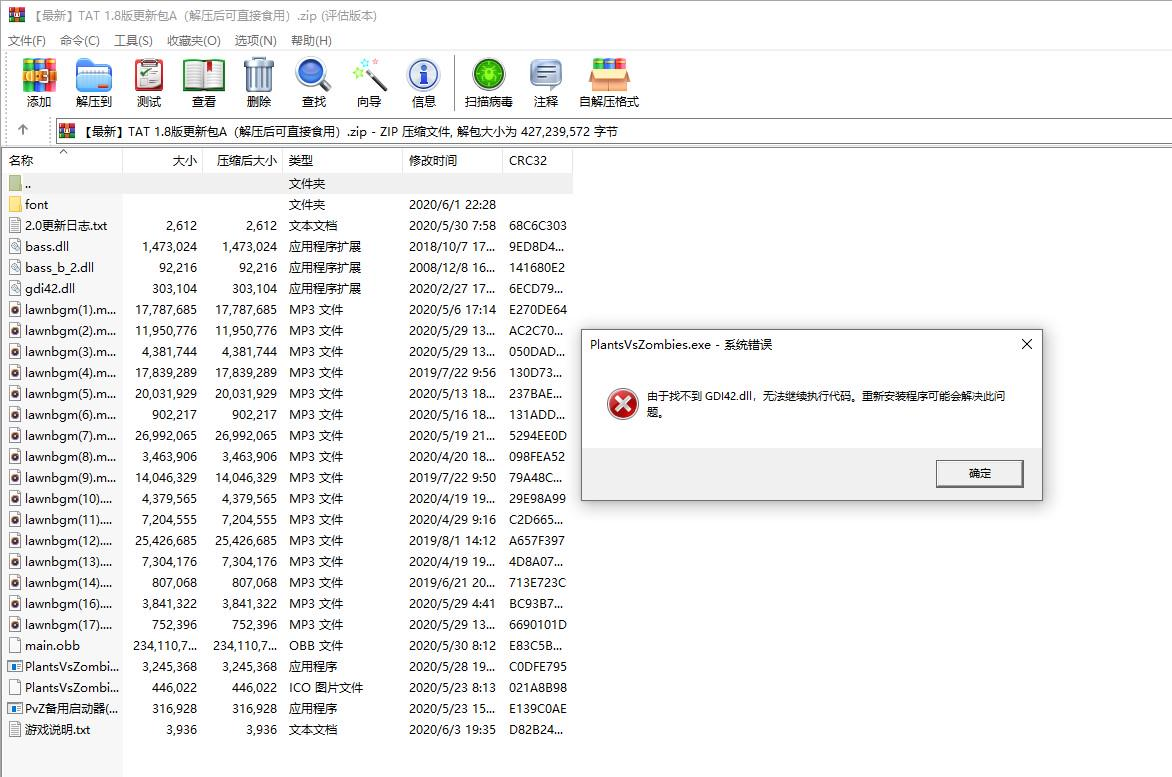Click the bass_b_2.dll file icon
Image resolution: width=1172 pixels, height=777 pixels.
tap(15, 267)
